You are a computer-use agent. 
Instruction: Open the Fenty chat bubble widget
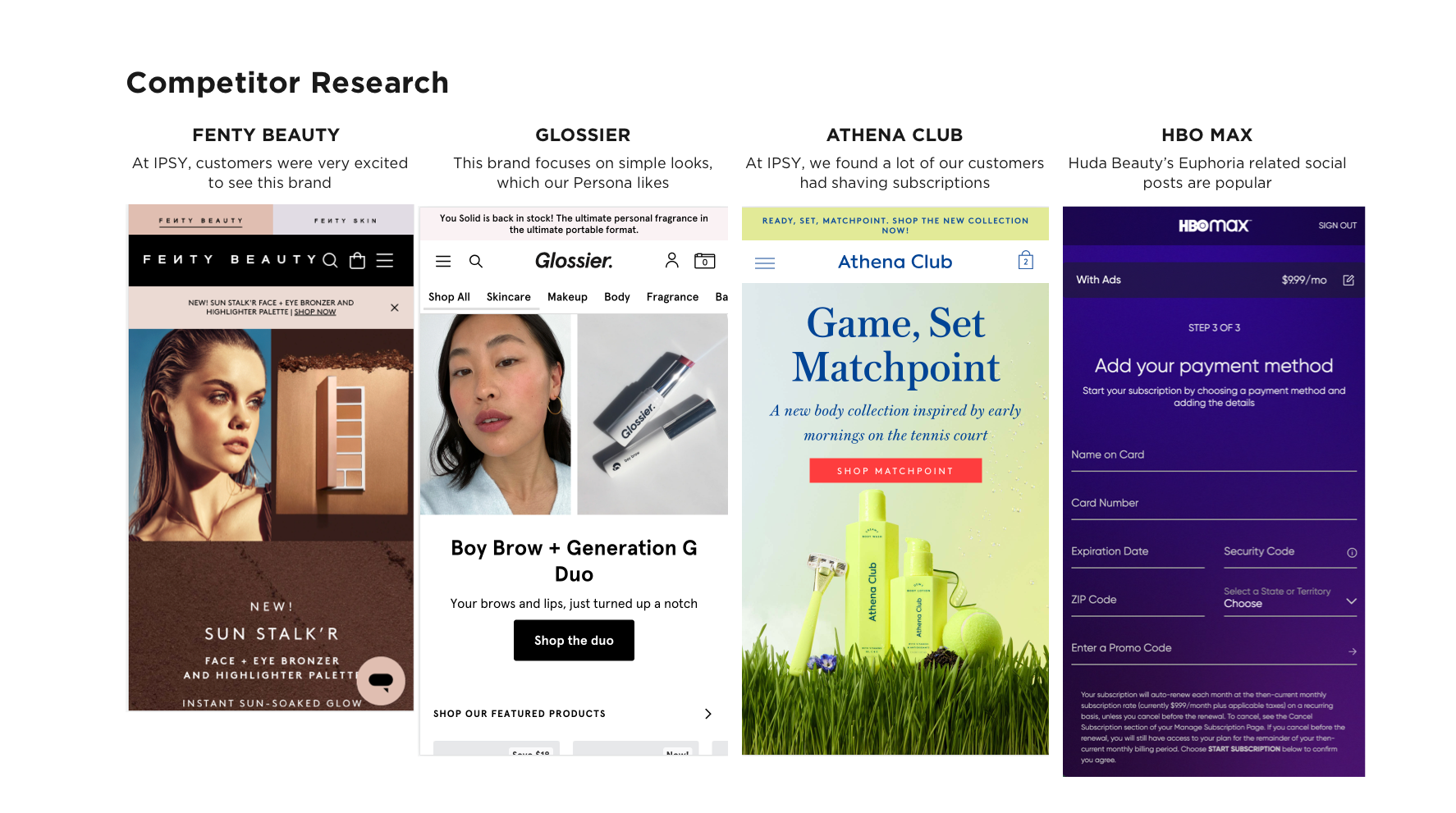[x=381, y=680]
